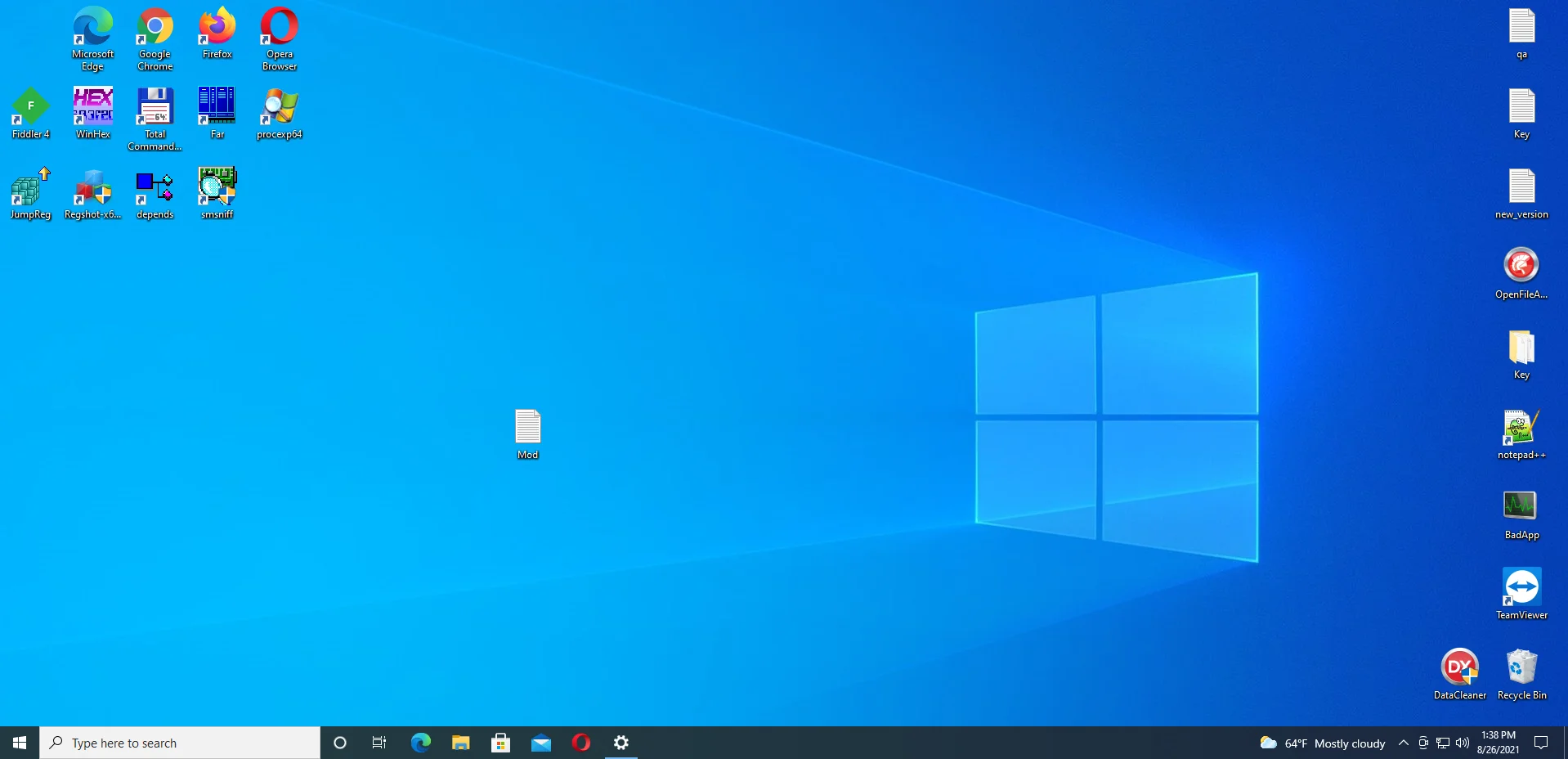
Task: Launch Opera from the taskbar
Action: click(580, 743)
